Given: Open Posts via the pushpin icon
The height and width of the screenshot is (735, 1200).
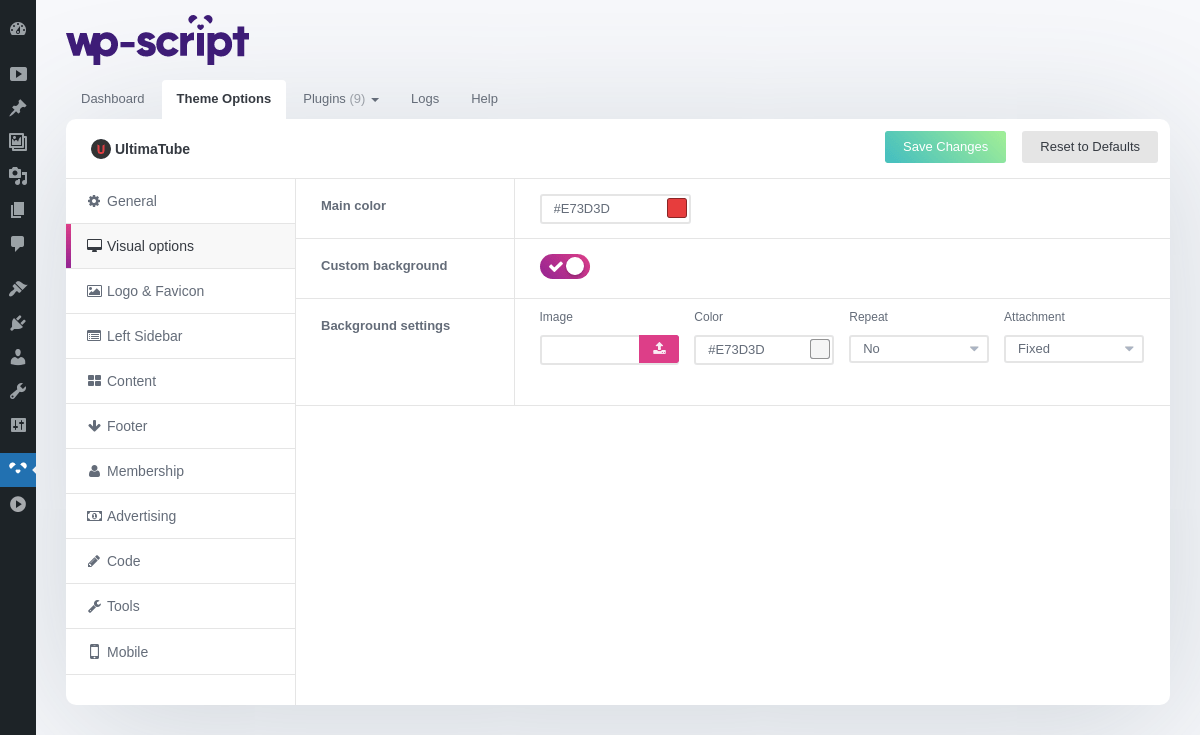Looking at the screenshot, I should (x=18, y=108).
